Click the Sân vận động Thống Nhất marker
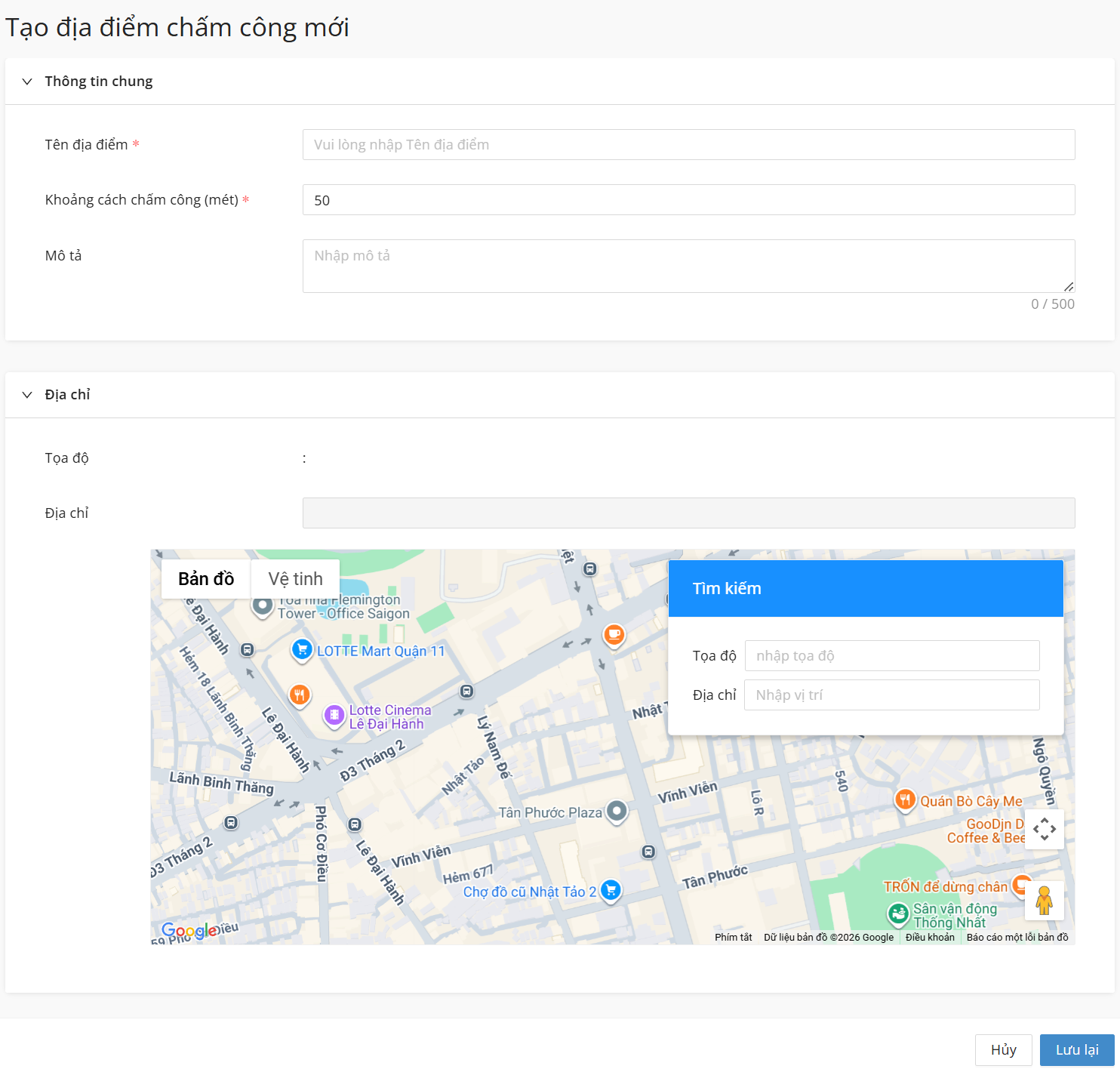This screenshot has width=1120, height=1069. click(897, 914)
